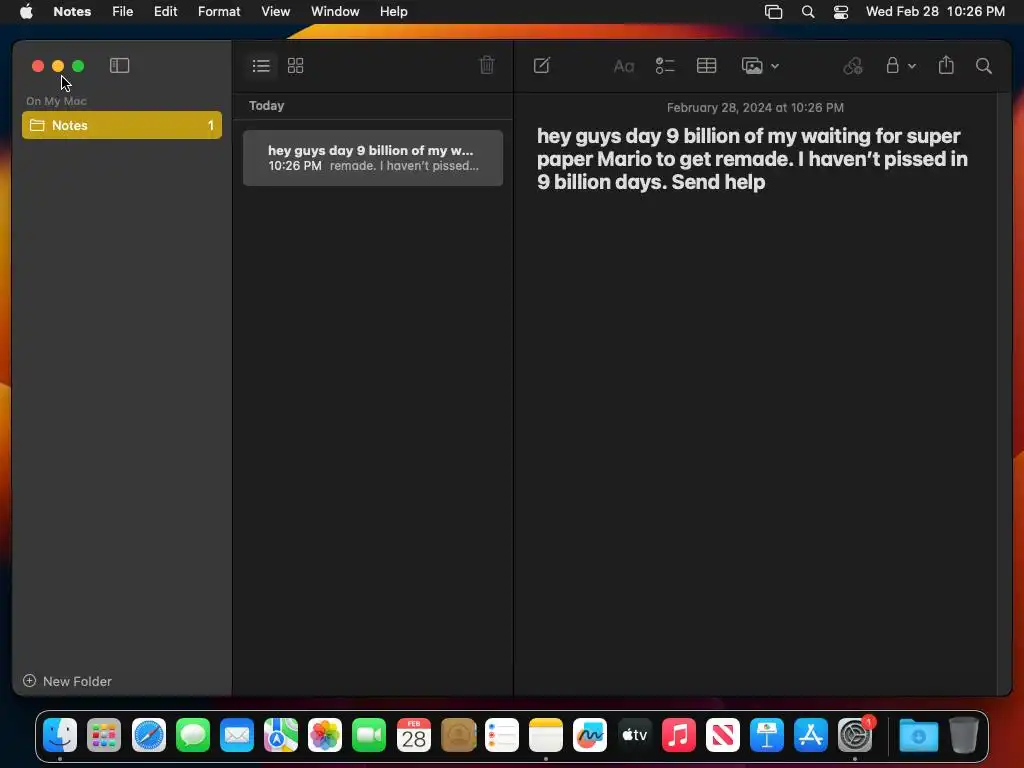Viewport: 1024px width, 768px height.
Task: Open the Format menu
Action: pos(219,12)
